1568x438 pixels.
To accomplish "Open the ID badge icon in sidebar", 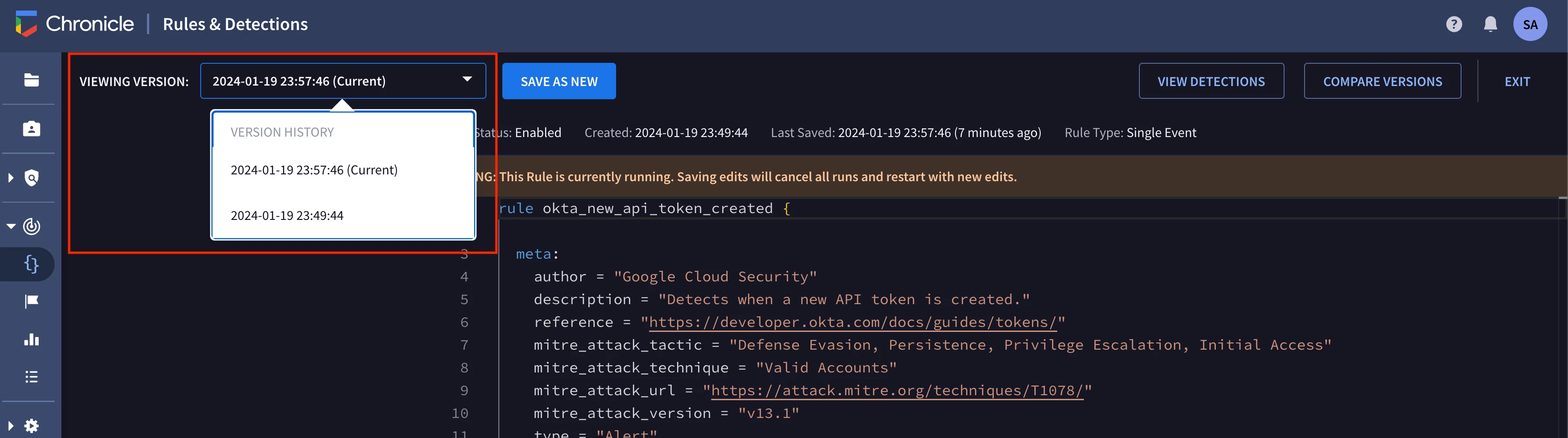I will pyautogui.click(x=32, y=128).
